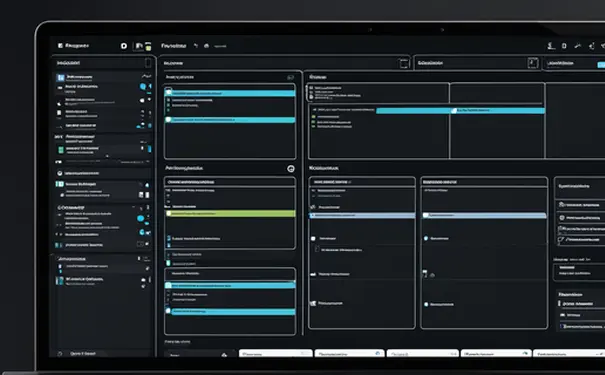Click the round icon beside middle section heading
This screenshot has width=605, height=375.
pos(291,169)
